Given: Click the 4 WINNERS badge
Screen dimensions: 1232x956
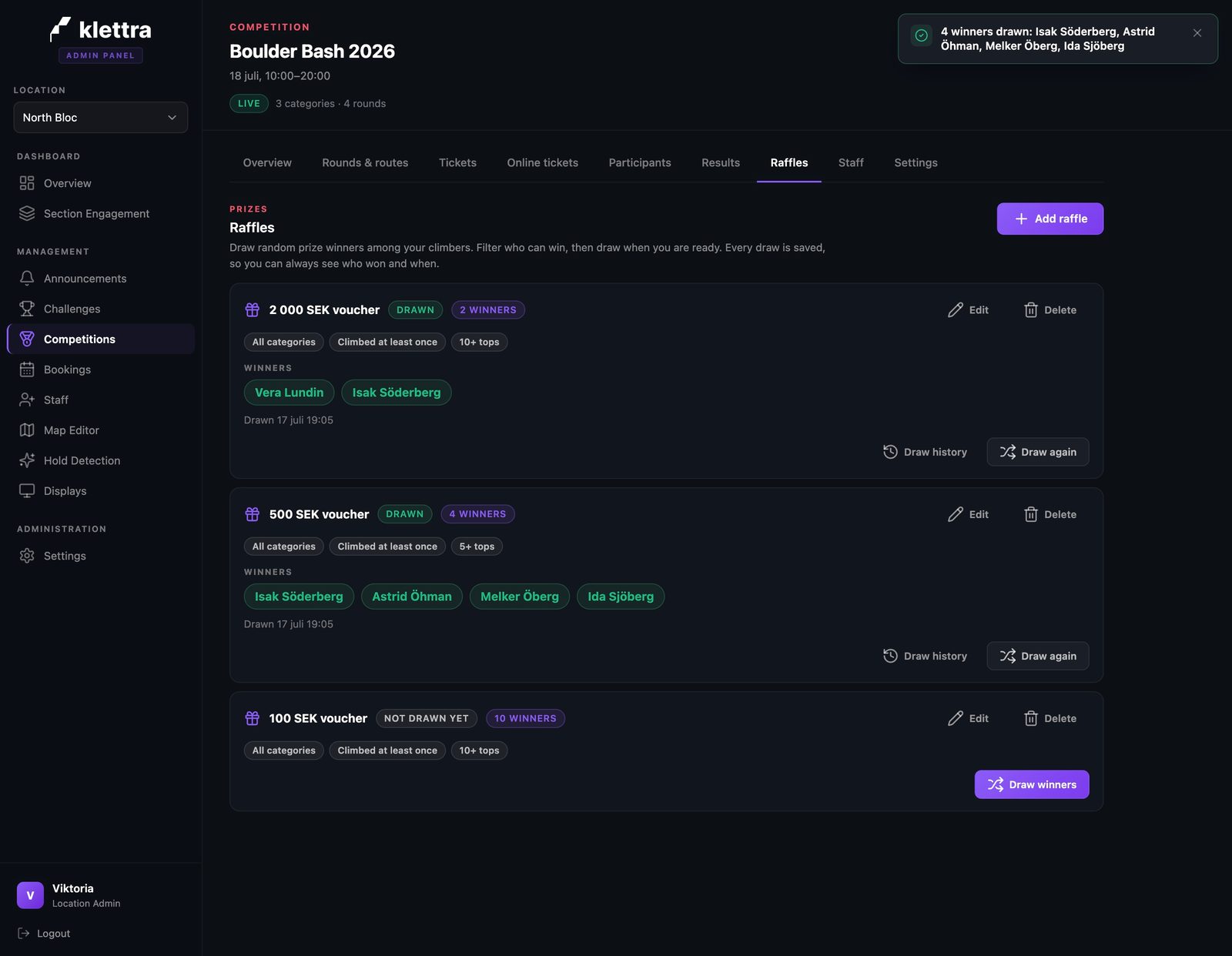Looking at the screenshot, I should (x=477, y=514).
